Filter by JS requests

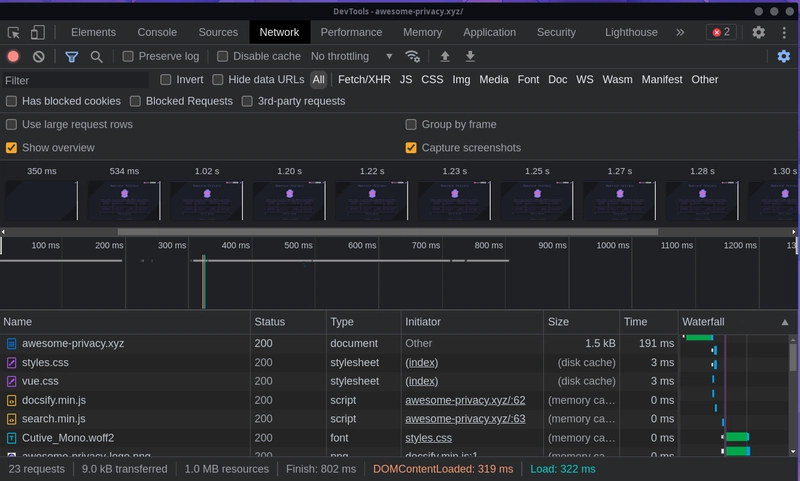[x=406, y=80]
